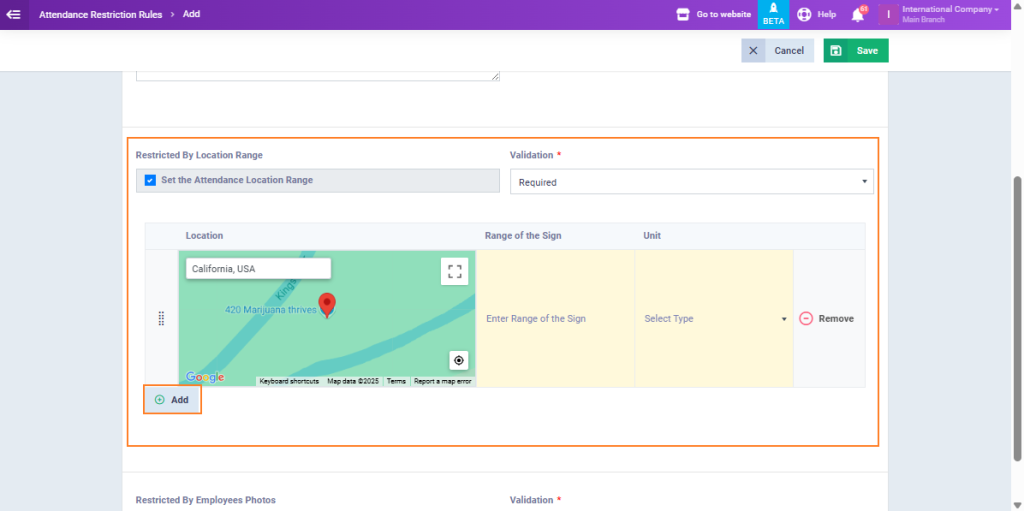Open the Select Type unit dropdown

pyautogui.click(x=714, y=318)
